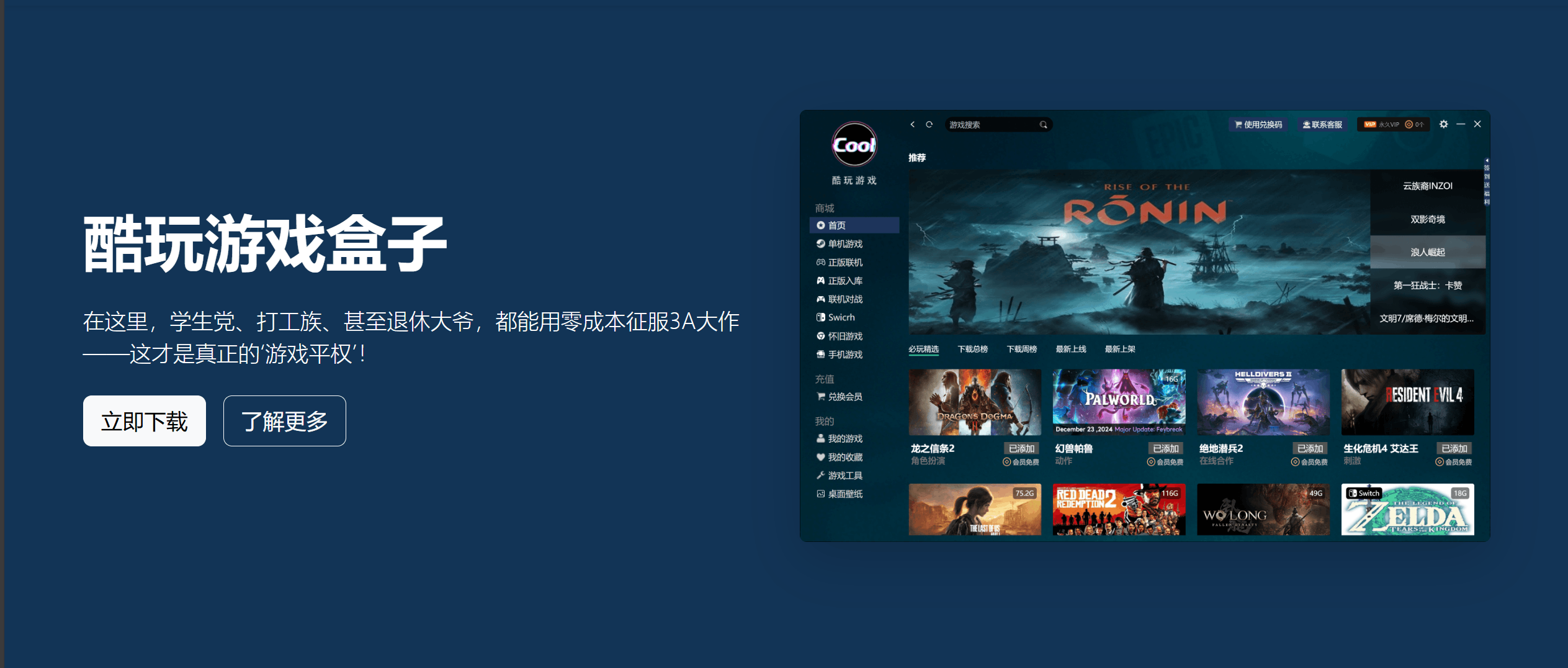
Task: Click the Cool round logo
Action: tap(854, 145)
